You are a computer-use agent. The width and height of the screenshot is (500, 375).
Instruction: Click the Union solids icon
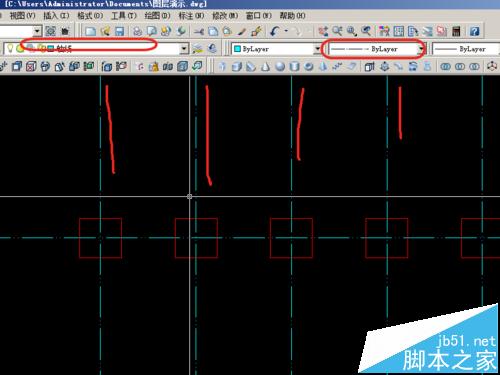pos(446,67)
